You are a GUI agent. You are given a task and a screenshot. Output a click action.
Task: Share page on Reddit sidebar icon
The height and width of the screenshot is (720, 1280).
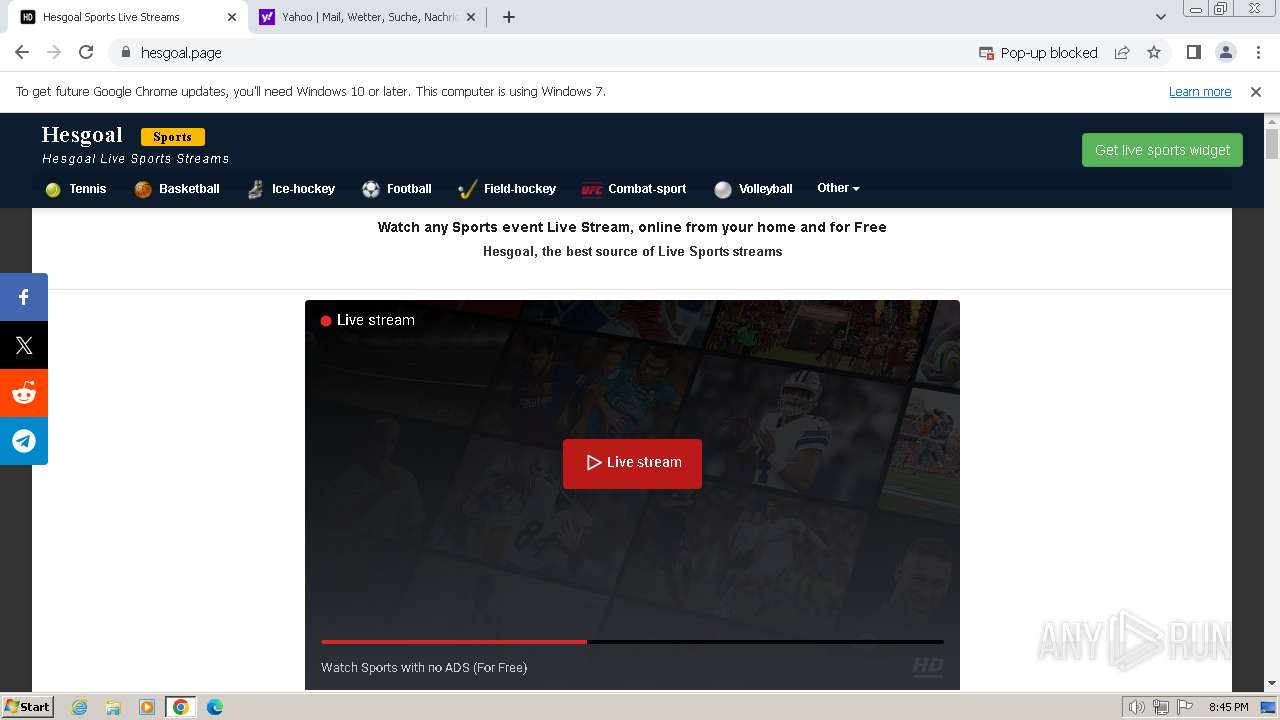[x=24, y=393]
